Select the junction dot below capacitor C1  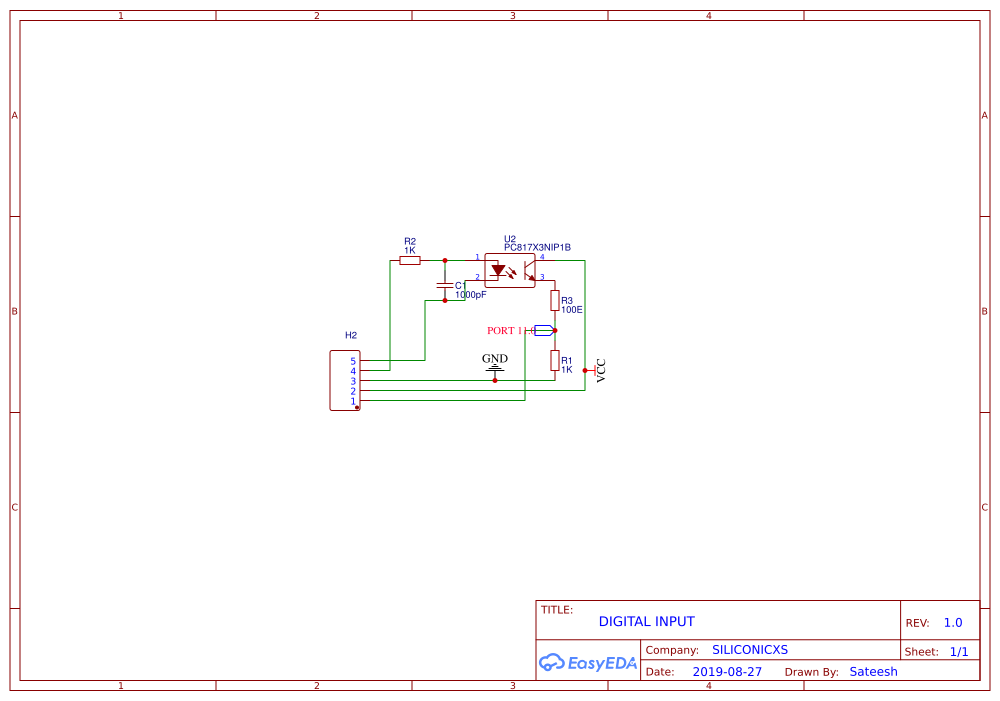[x=445, y=300]
